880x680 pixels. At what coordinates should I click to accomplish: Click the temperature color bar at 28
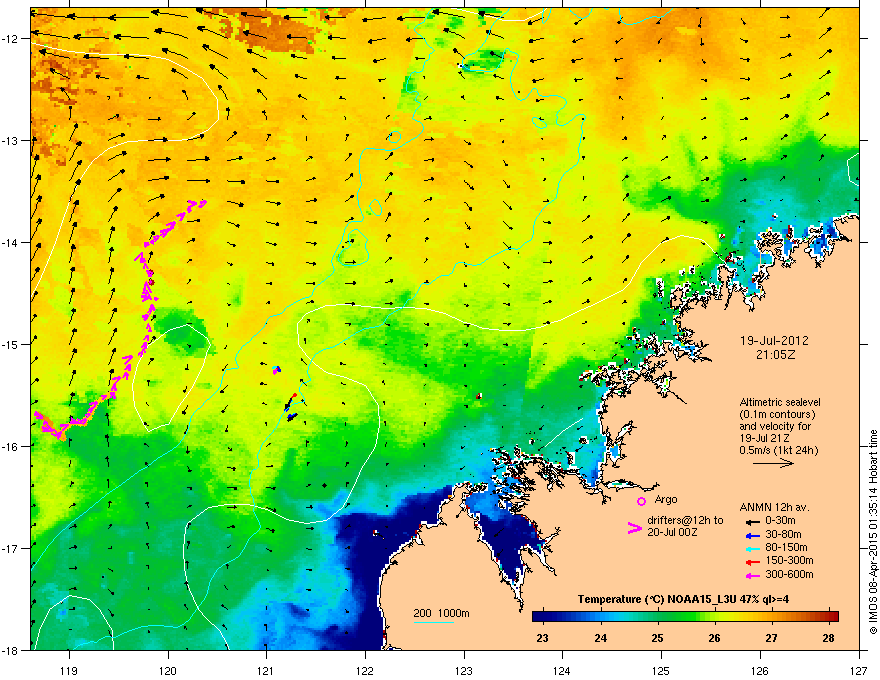tap(828, 617)
